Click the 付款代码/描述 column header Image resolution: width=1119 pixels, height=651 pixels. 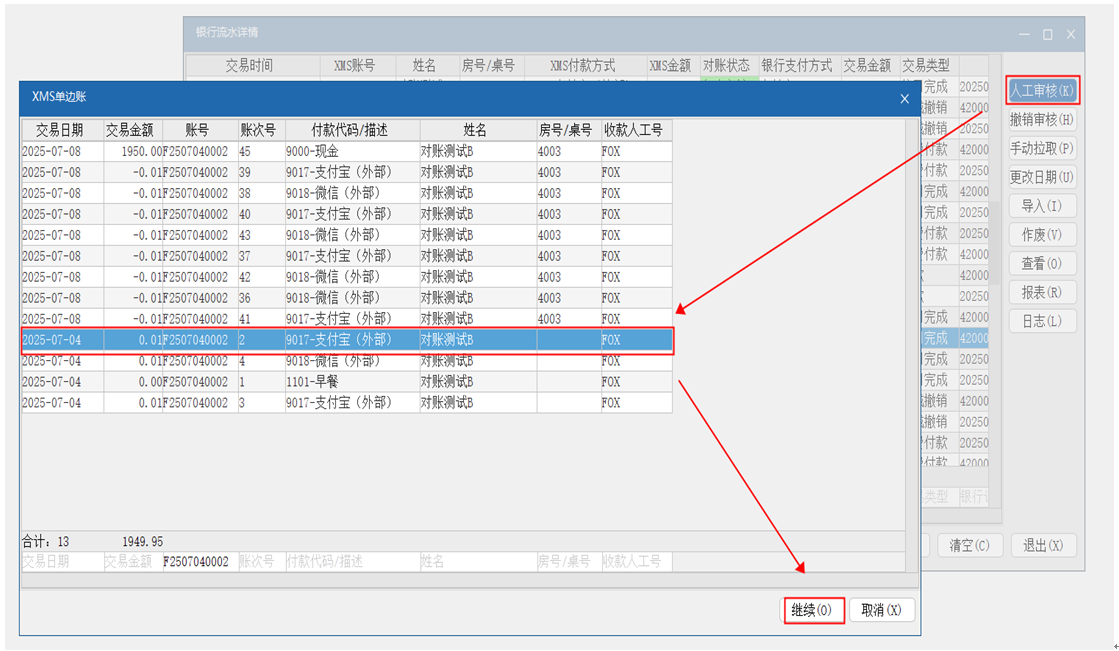352,130
